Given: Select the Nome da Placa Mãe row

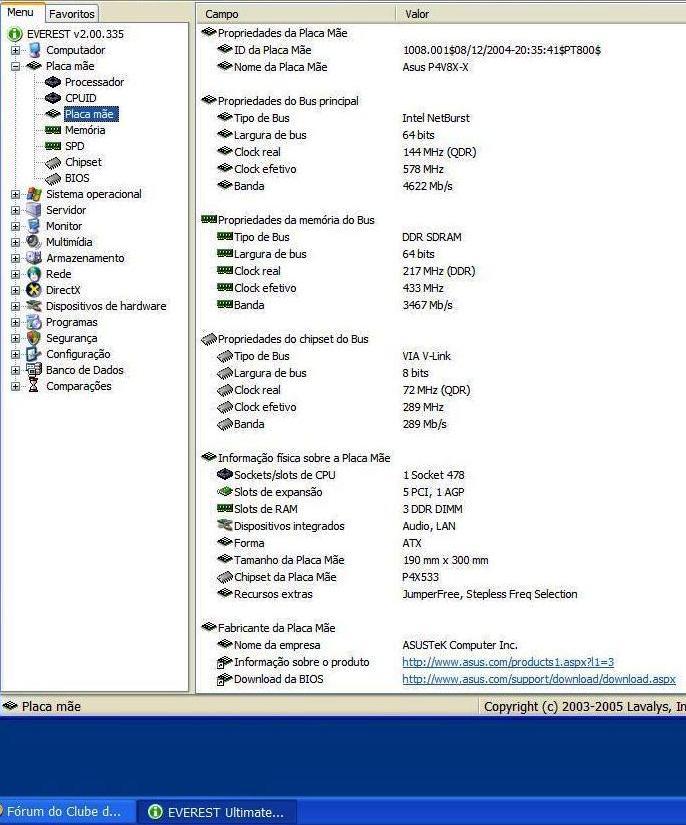Looking at the screenshot, I should (442, 67).
